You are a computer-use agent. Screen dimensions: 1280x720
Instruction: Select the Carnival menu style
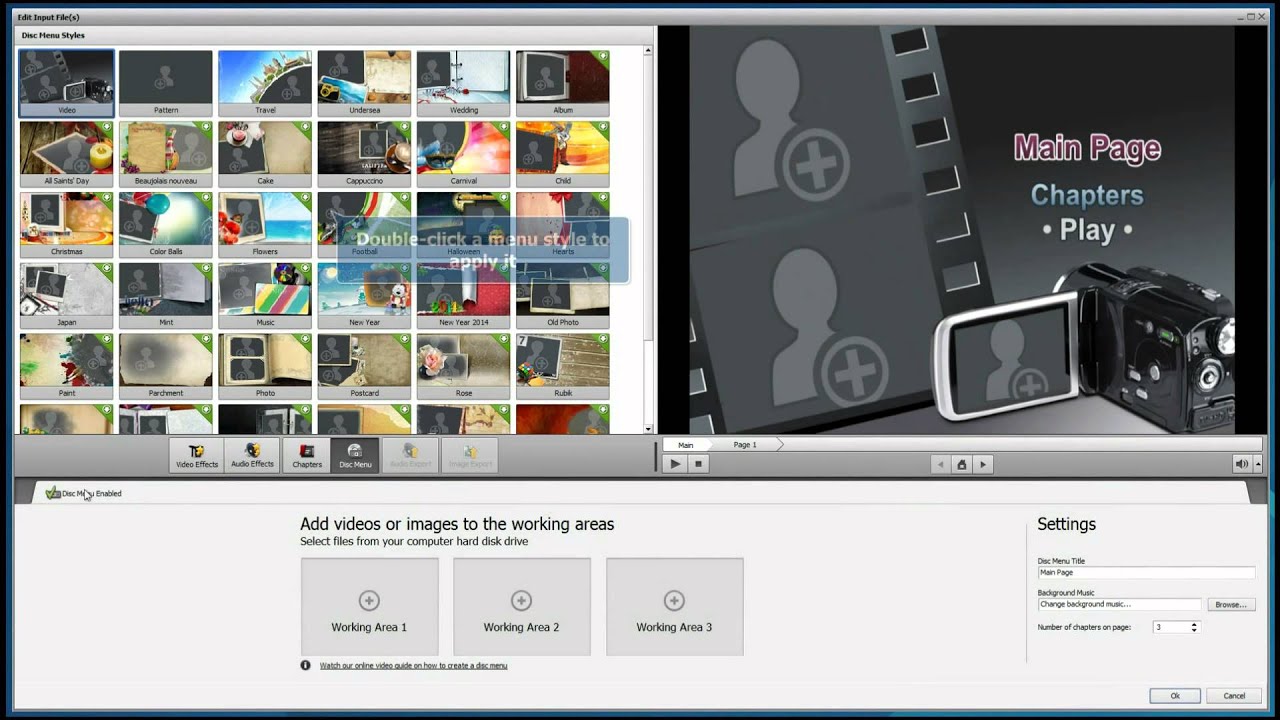coord(463,154)
